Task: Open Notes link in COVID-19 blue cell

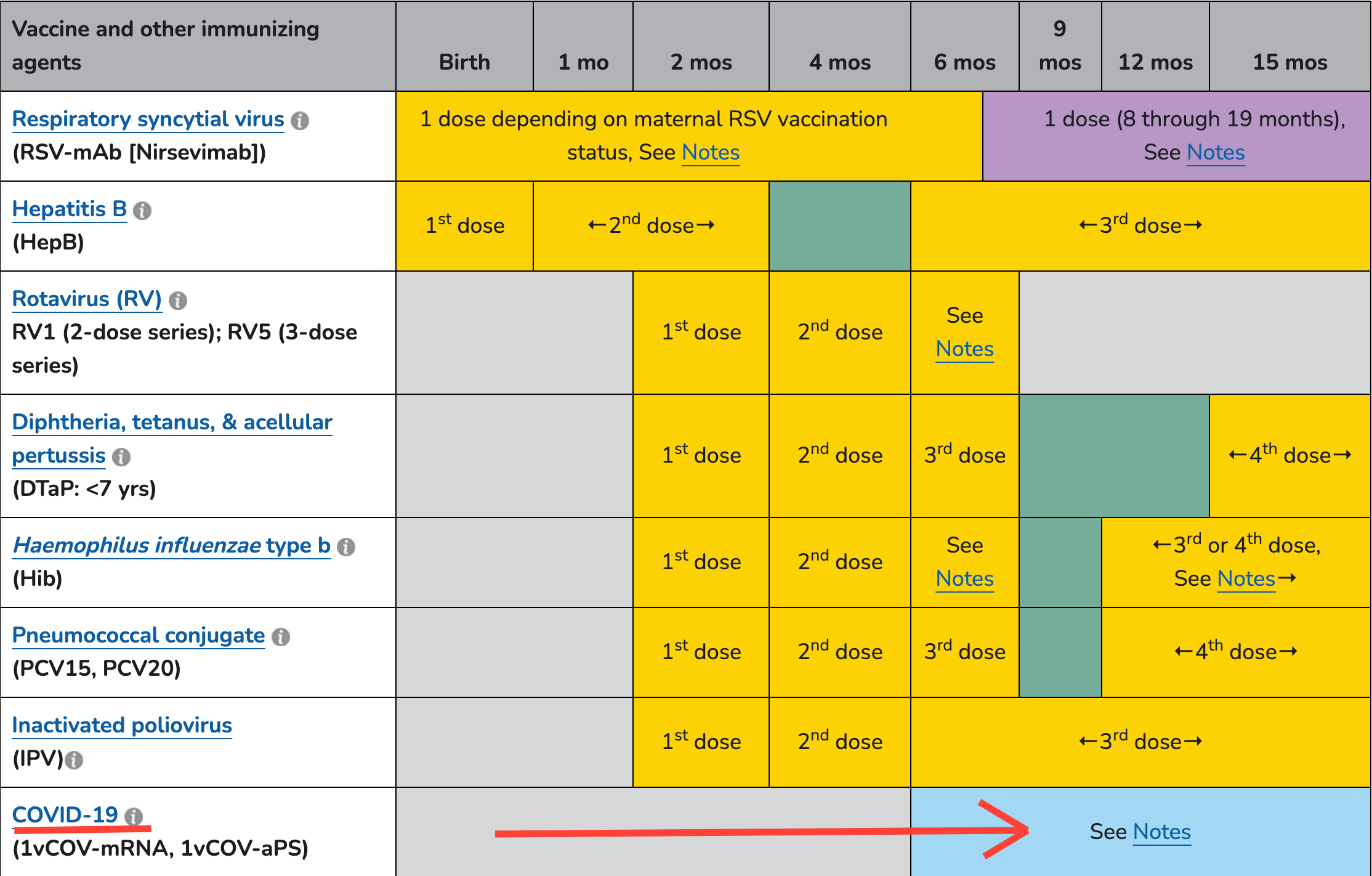Action: (x=1162, y=832)
